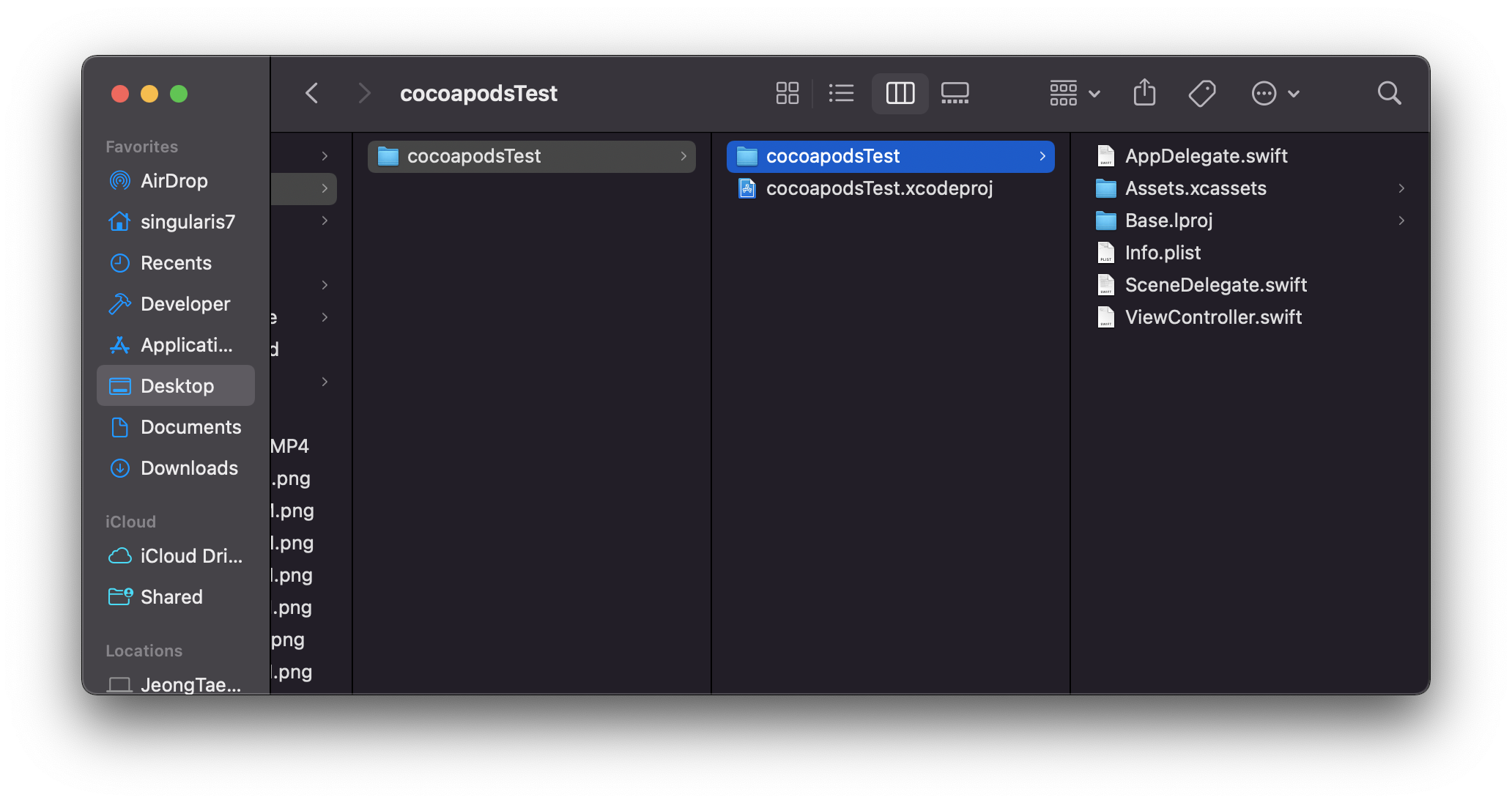The height and width of the screenshot is (803, 1512).
Task: Open the group-by options dropdown
Action: click(1074, 93)
